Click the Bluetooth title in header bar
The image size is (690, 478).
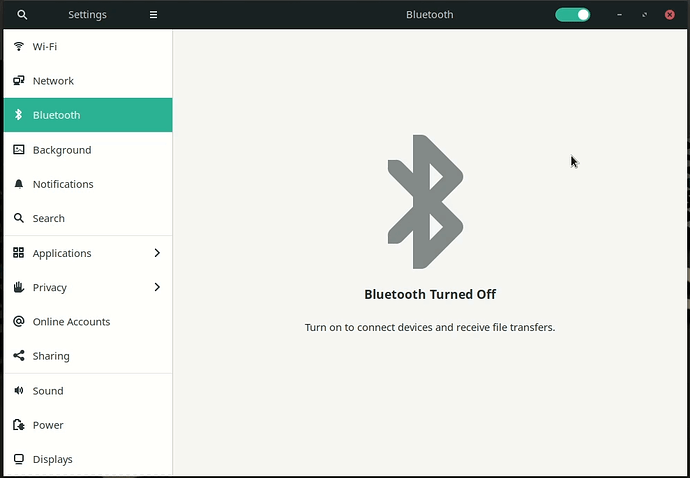[429, 15]
